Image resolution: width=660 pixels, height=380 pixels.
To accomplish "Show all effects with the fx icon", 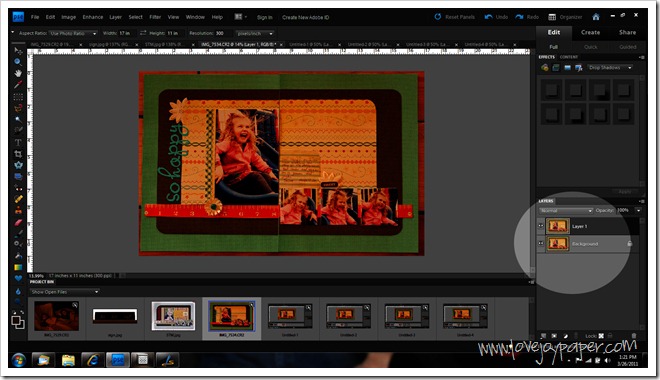I will tap(579, 68).
